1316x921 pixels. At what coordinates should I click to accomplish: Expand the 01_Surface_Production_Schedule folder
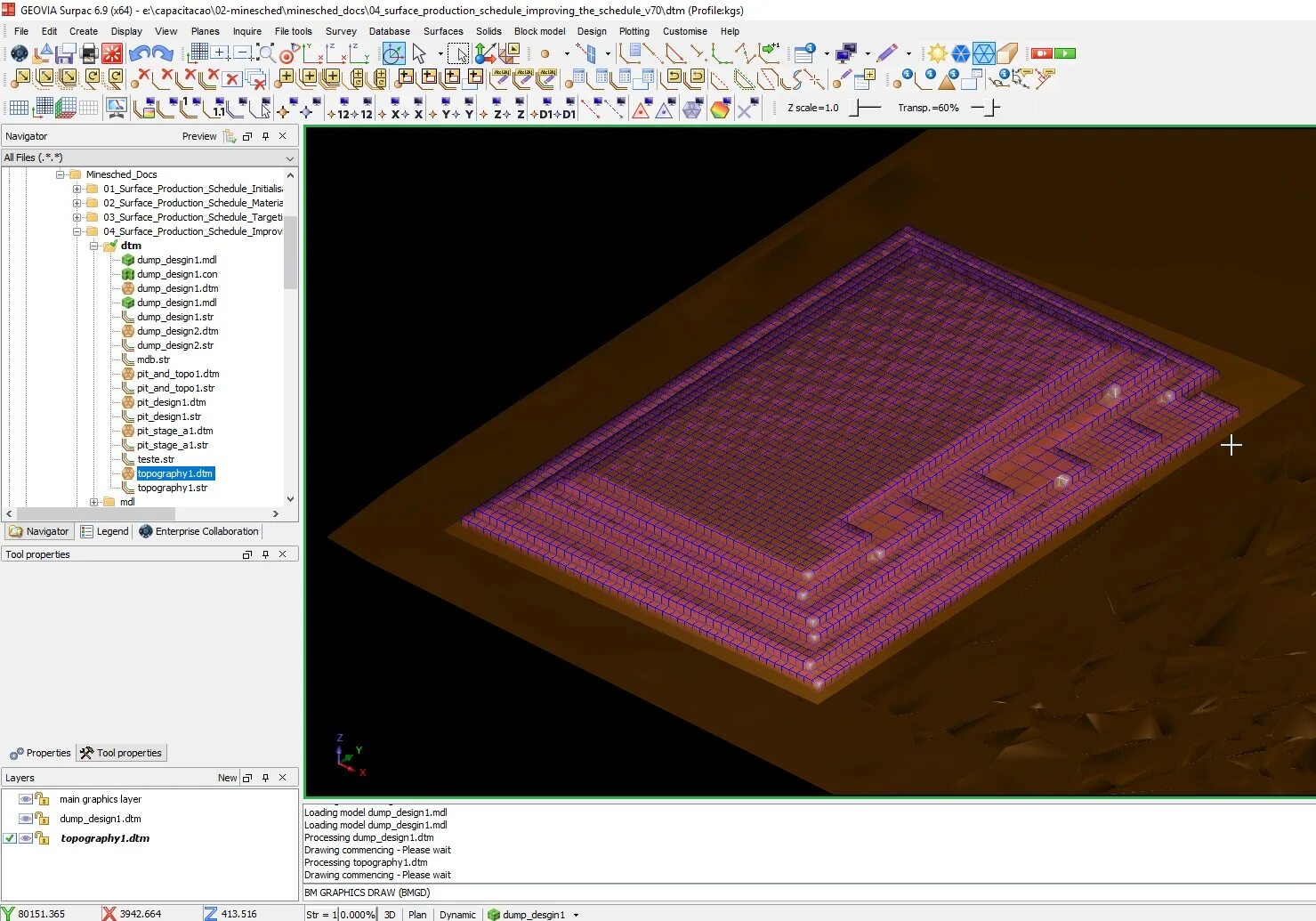(x=77, y=189)
